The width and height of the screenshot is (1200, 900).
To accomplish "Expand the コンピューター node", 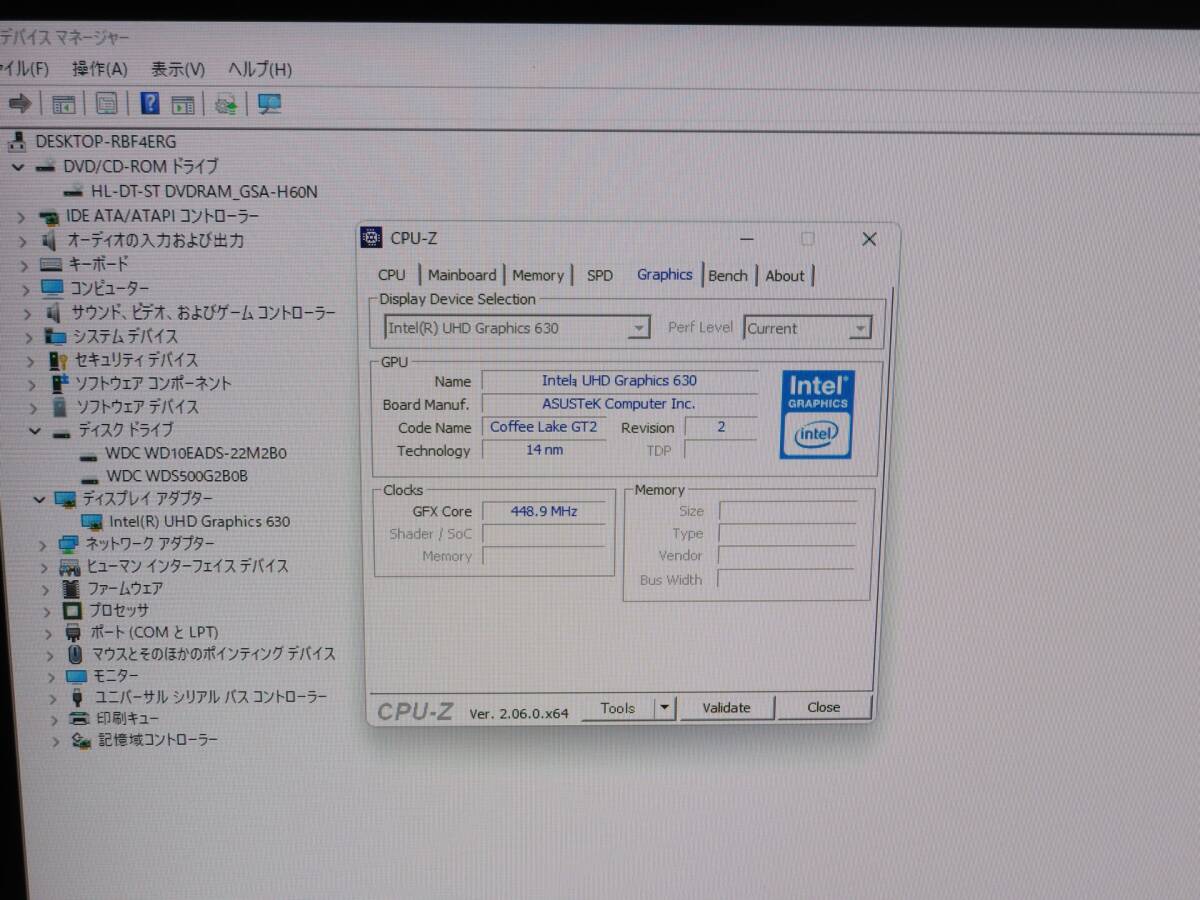I will [x=26, y=289].
